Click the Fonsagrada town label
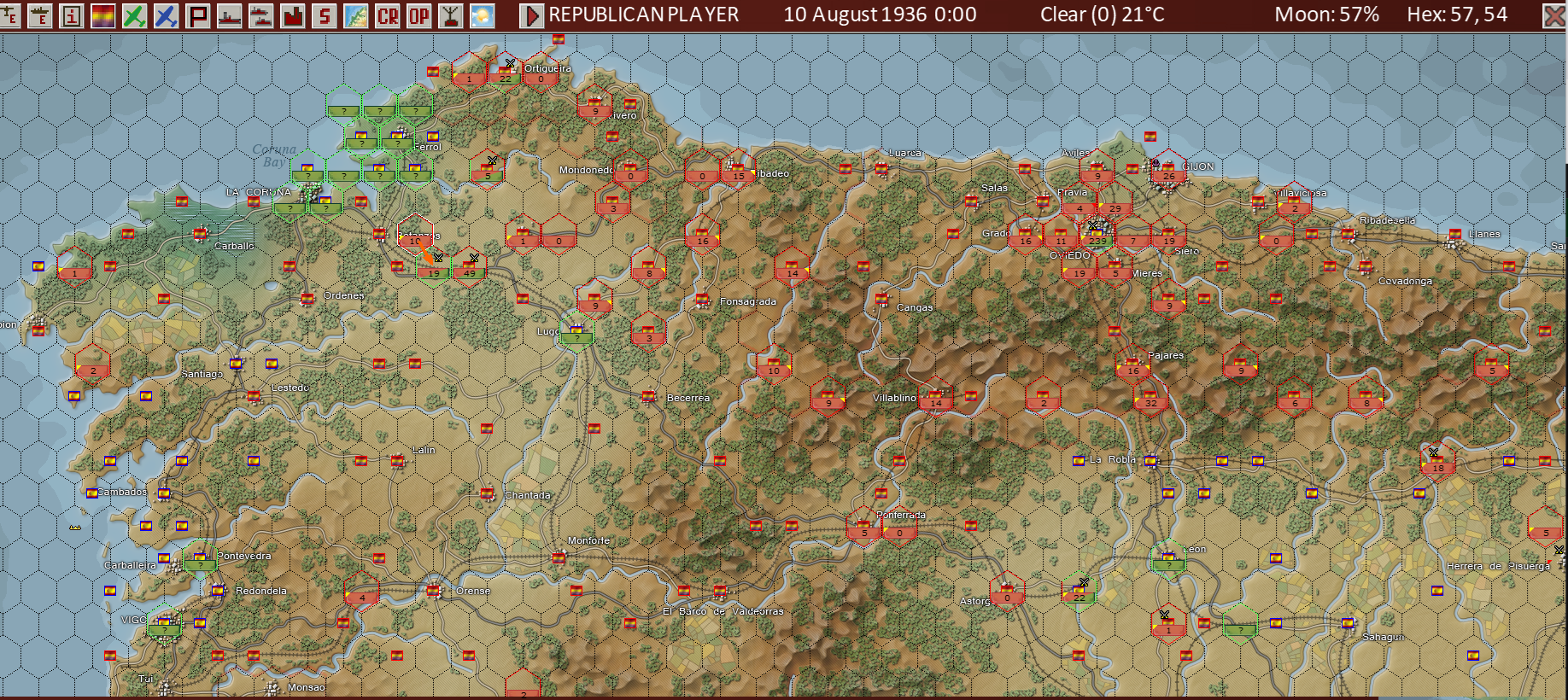1568x700 pixels. point(748,301)
